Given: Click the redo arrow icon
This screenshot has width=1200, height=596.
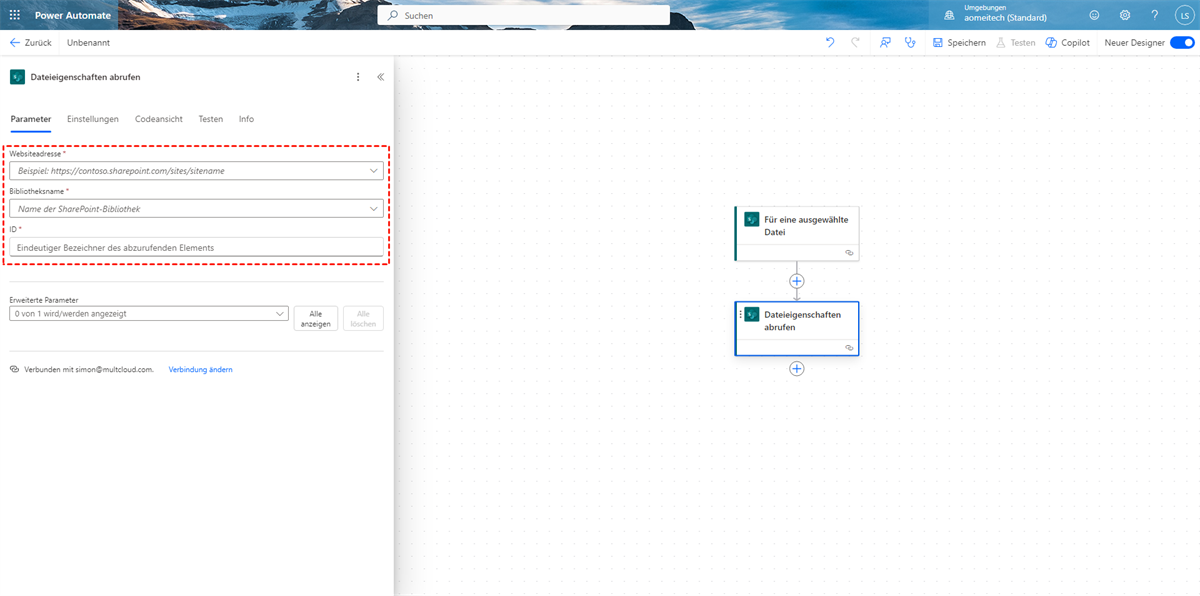Looking at the screenshot, I should pyautogui.click(x=855, y=43).
